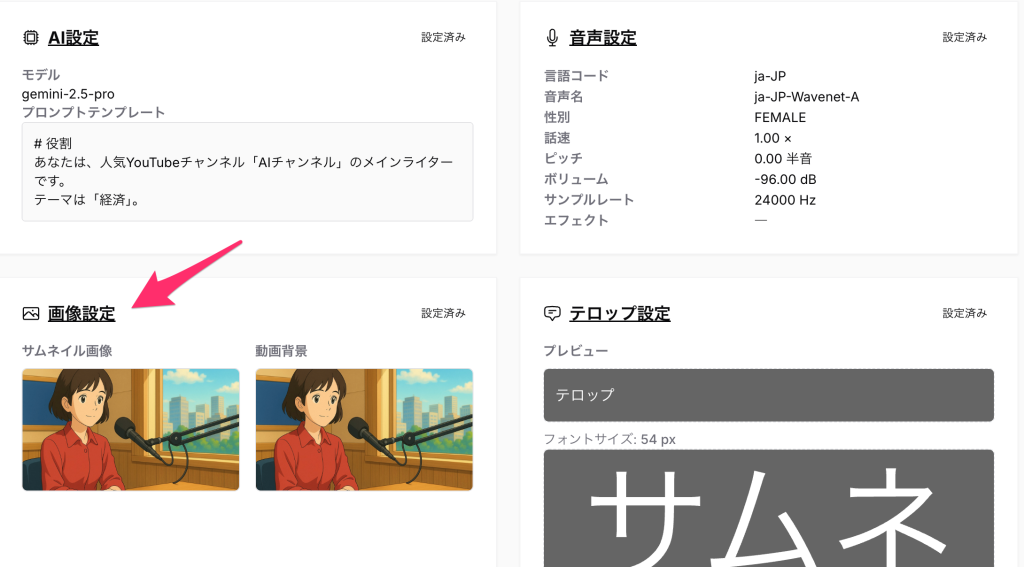Viewport: 1024px width, 567px height.
Task: Click the gray テロップ preview bar
Action: pos(769,395)
